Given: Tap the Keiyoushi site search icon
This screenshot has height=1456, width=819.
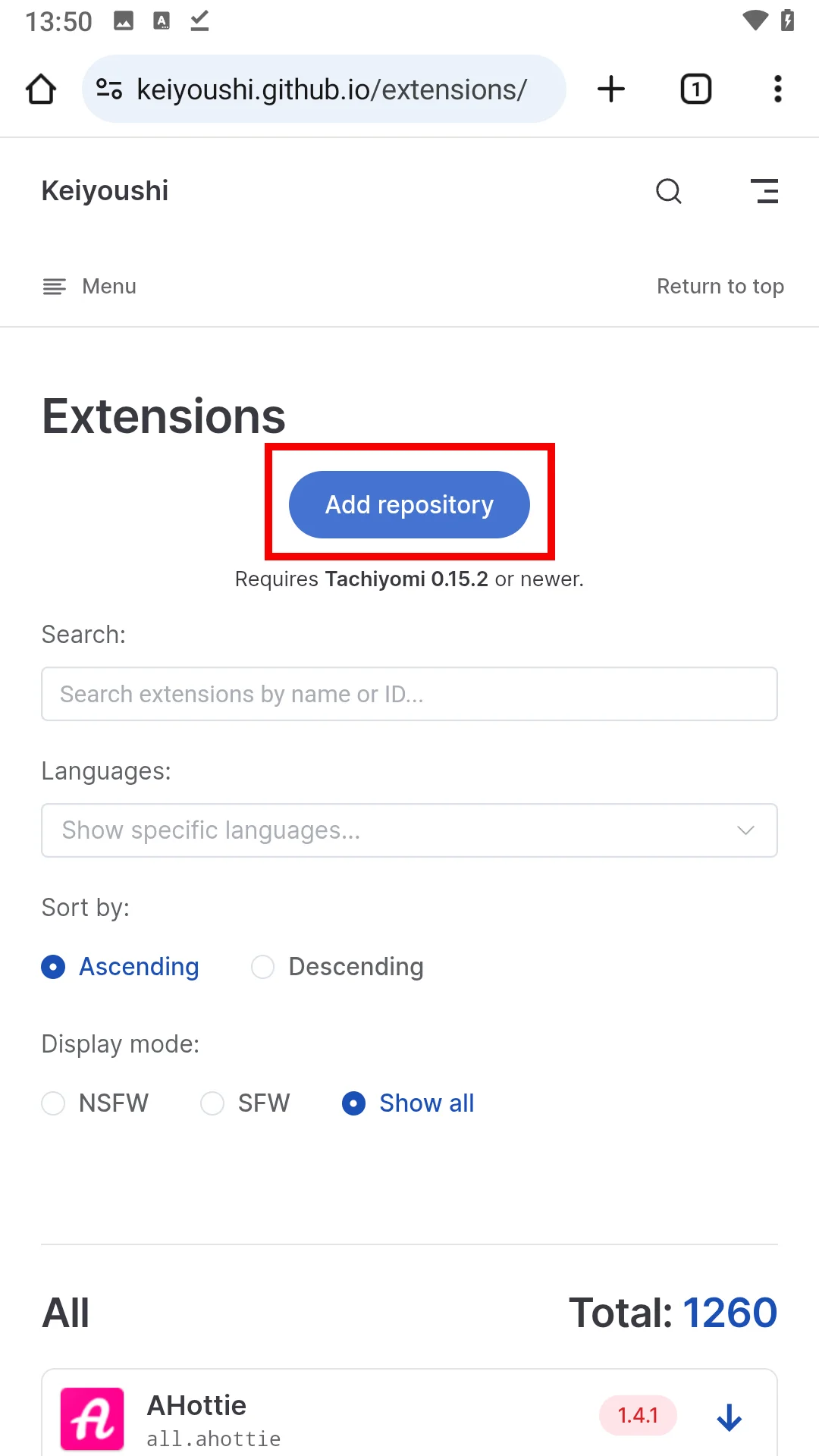Looking at the screenshot, I should (668, 191).
